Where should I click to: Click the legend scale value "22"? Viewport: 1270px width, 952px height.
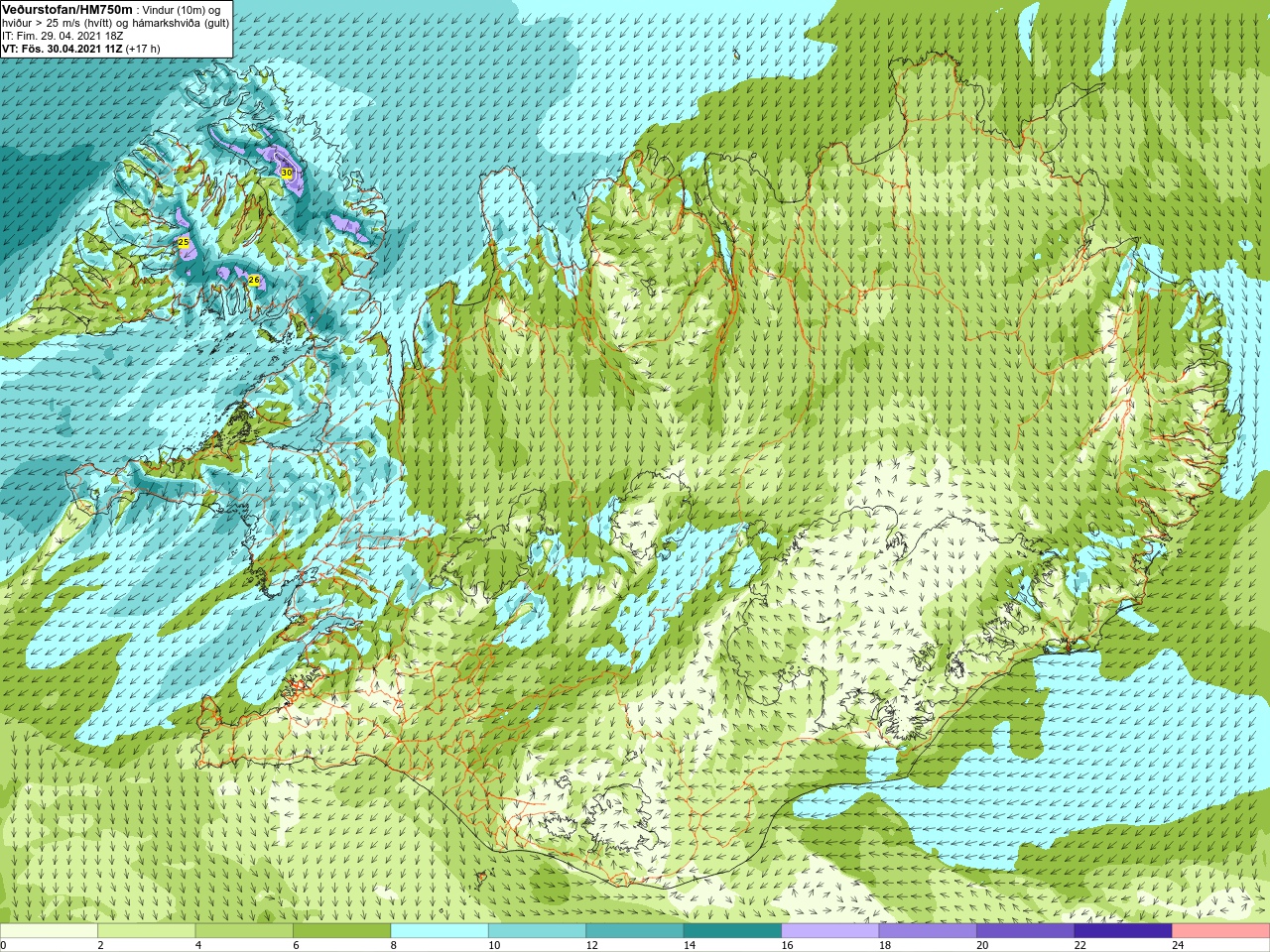click(1079, 945)
